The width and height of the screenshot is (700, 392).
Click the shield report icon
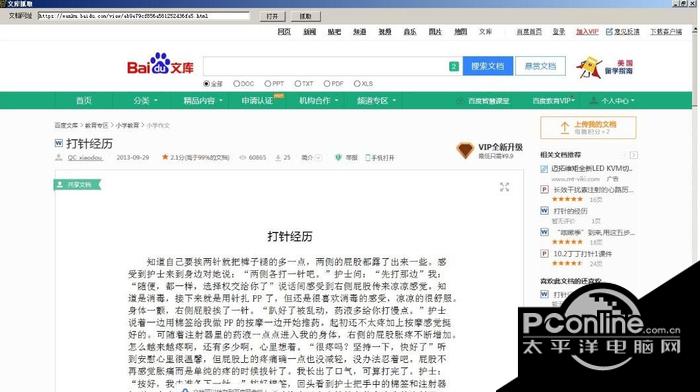[x=338, y=157]
